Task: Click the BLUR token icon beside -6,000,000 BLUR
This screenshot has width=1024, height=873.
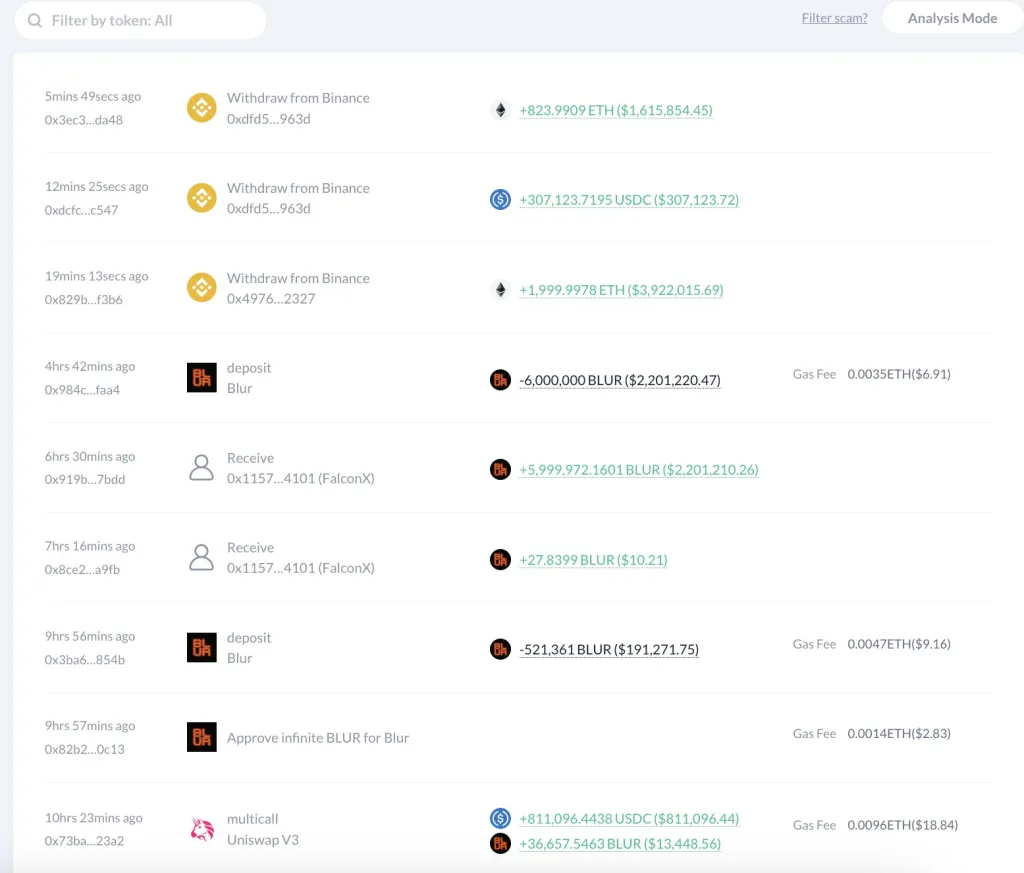Action: [500, 380]
